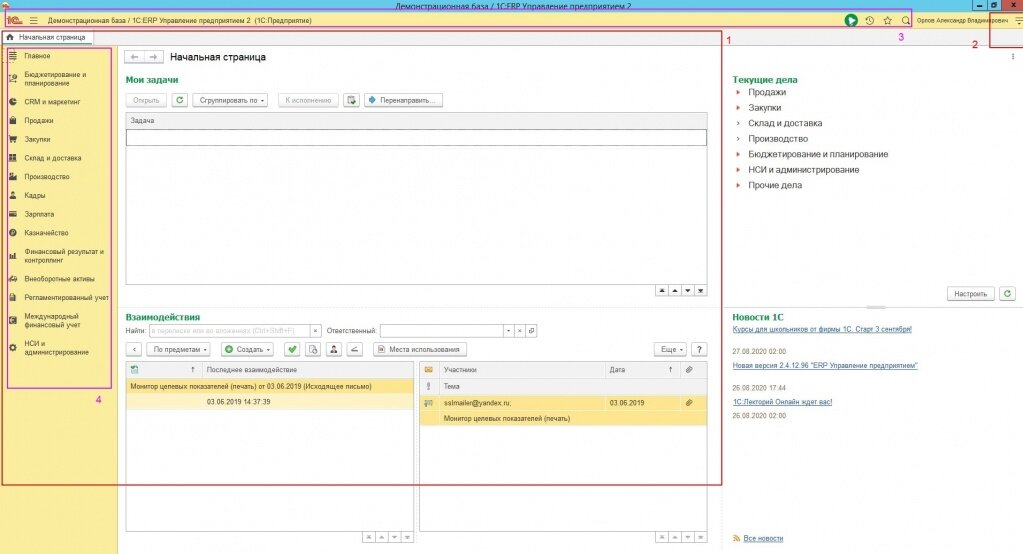1023x554 pixels.
Task: Expand Склад и доставка in Текущие дела
Action: (738, 123)
